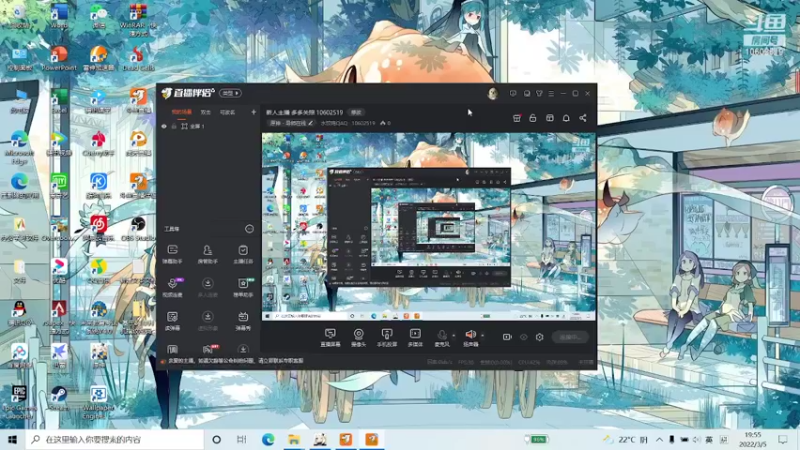Mute the speaker in the bottom bar

pyautogui.click(x=470, y=337)
